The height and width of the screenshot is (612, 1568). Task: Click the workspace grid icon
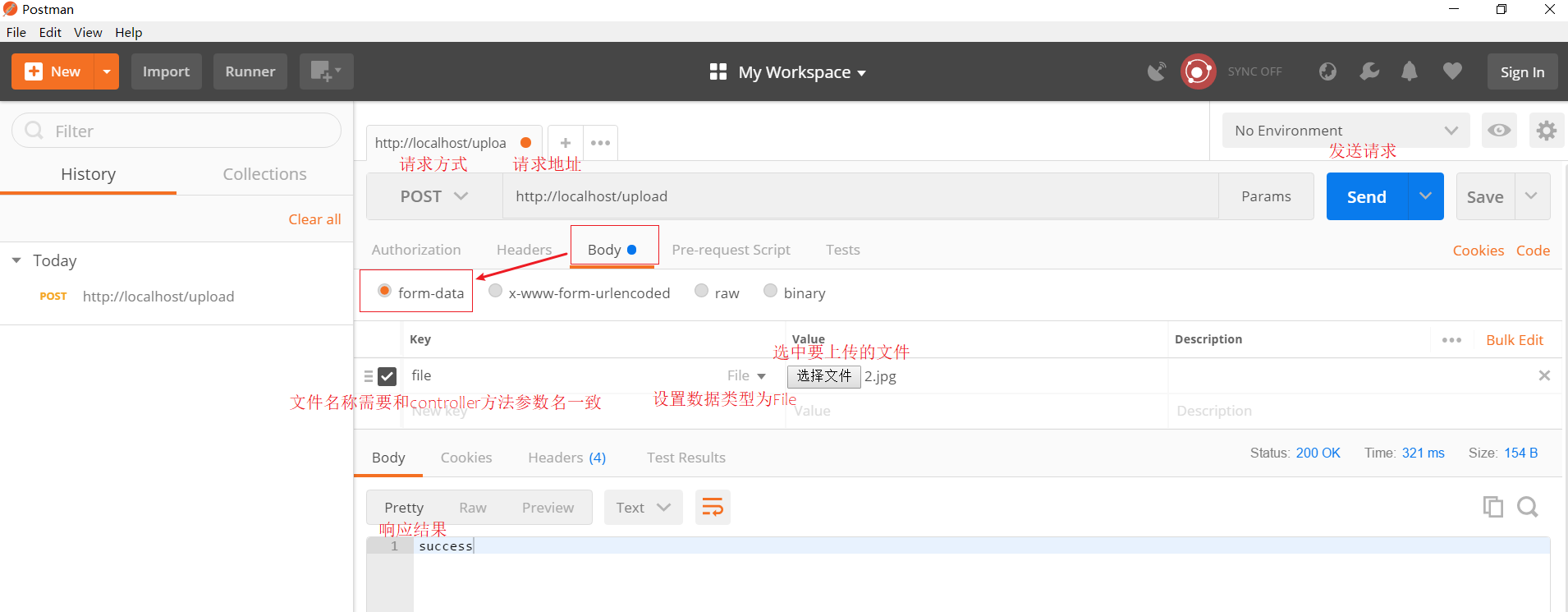click(x=718, y=71)
